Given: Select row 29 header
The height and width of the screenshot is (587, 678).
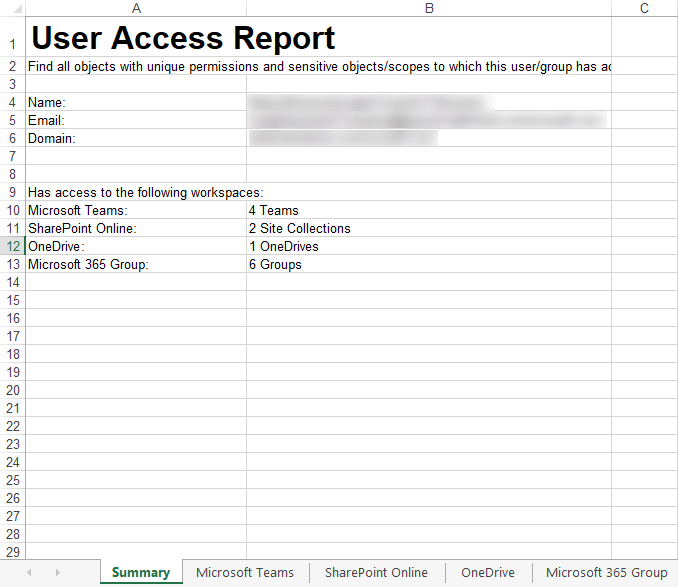Looking at the screenshot, I should 13,552.
